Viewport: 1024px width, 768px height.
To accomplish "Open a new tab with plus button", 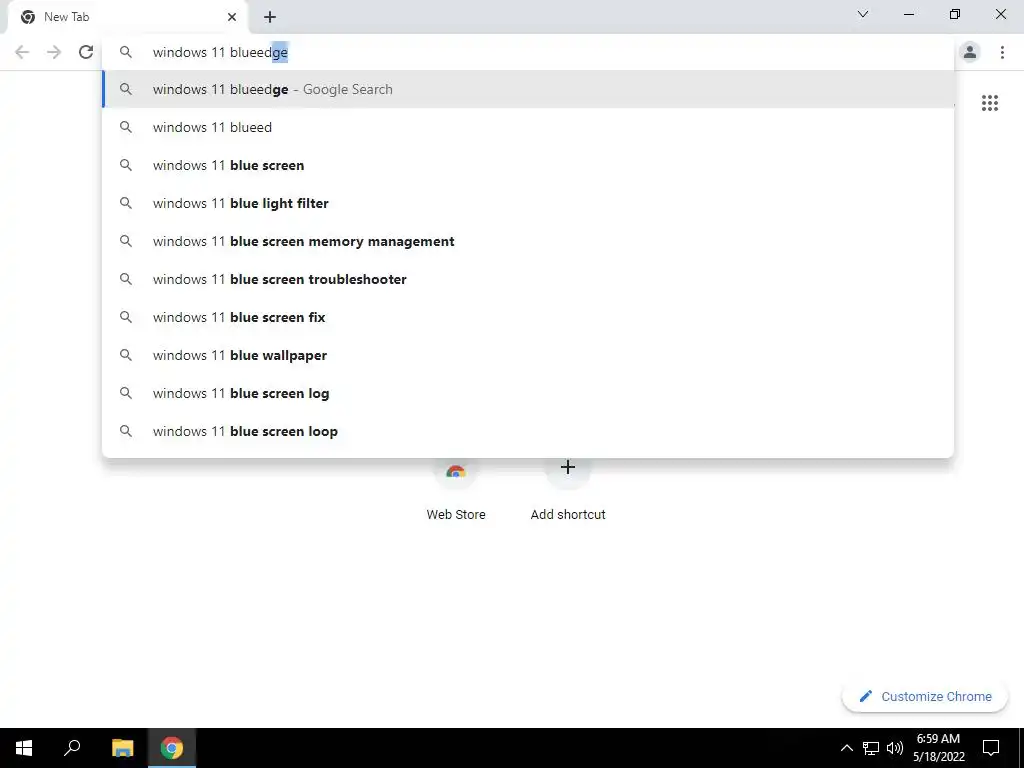I will point(270,17).
